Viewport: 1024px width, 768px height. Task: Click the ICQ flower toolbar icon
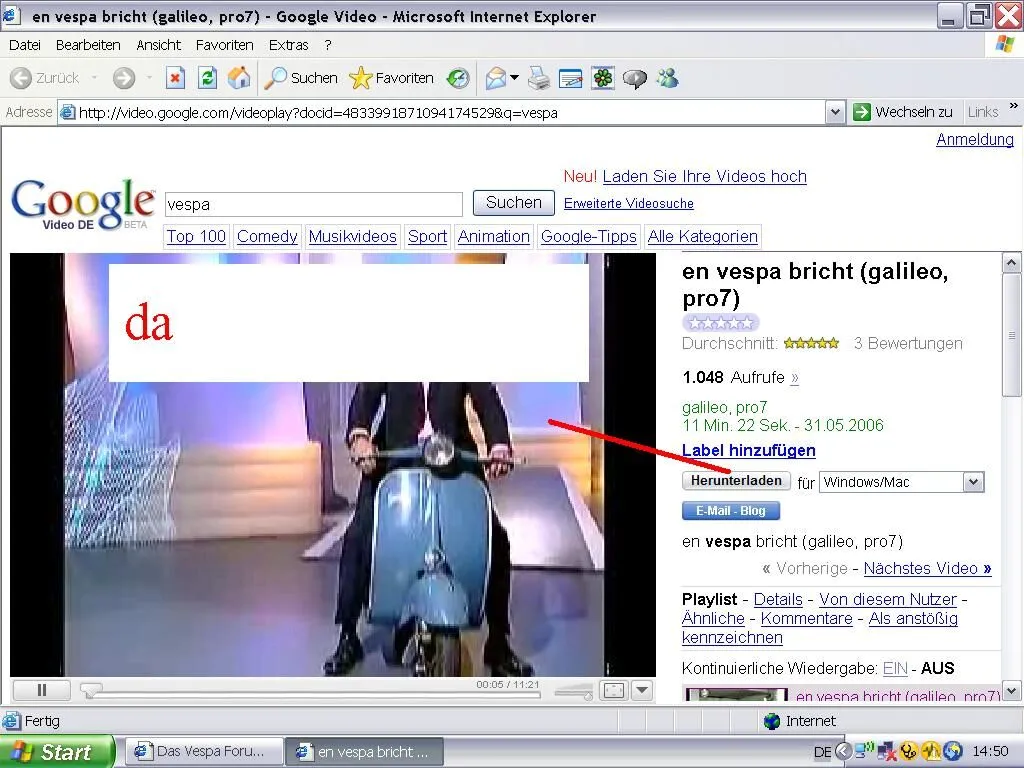[603, 78]
